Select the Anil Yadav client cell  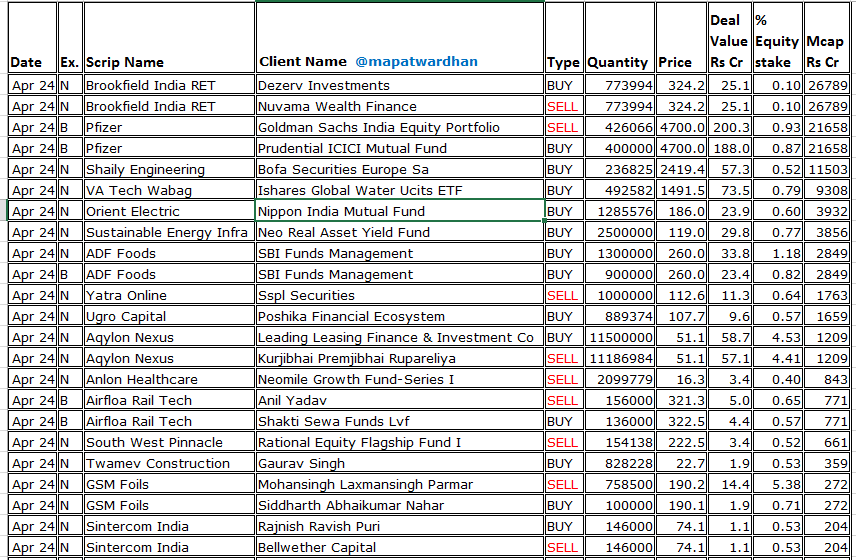tap(400, 401)
